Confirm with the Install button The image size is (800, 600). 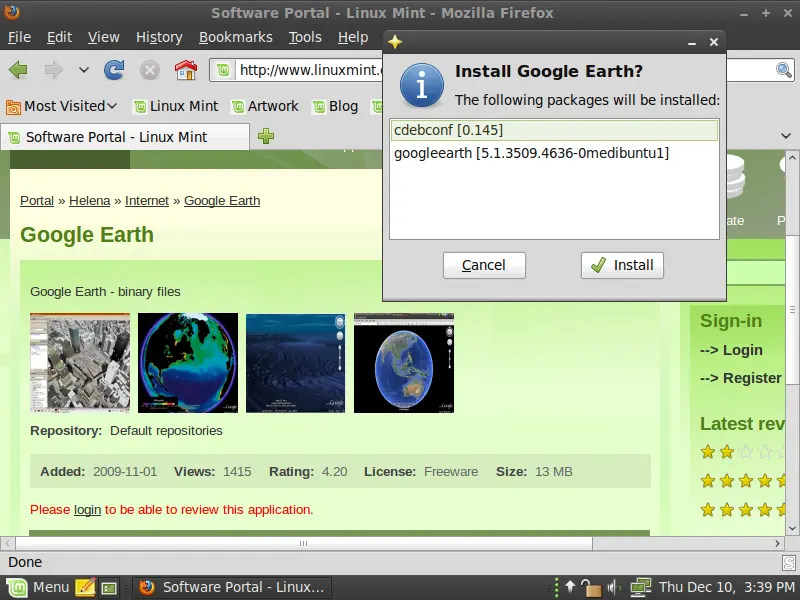(x=622, y=265)
